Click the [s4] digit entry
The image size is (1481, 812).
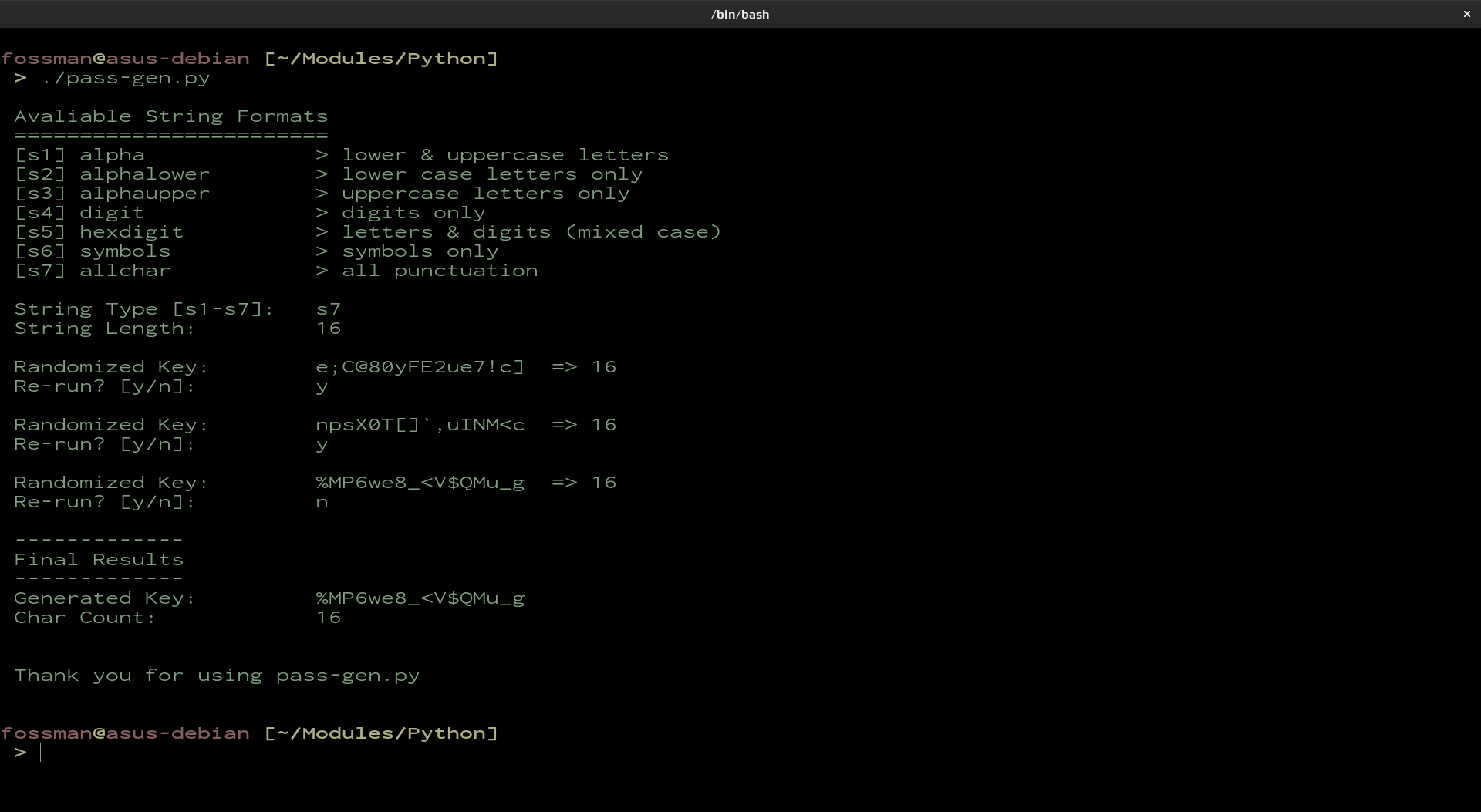point(79,213)
